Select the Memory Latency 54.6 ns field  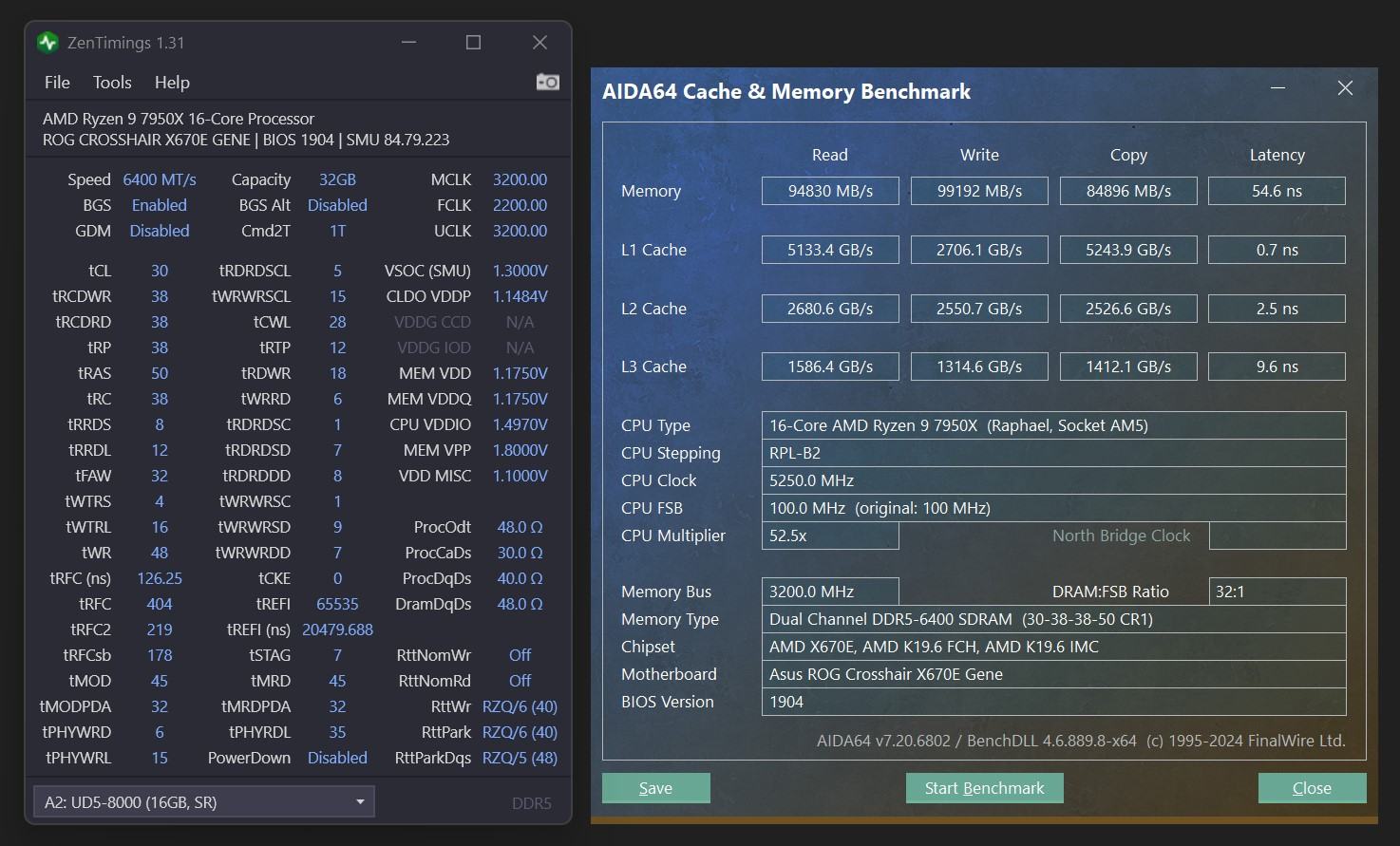[x=1277, y=191]
